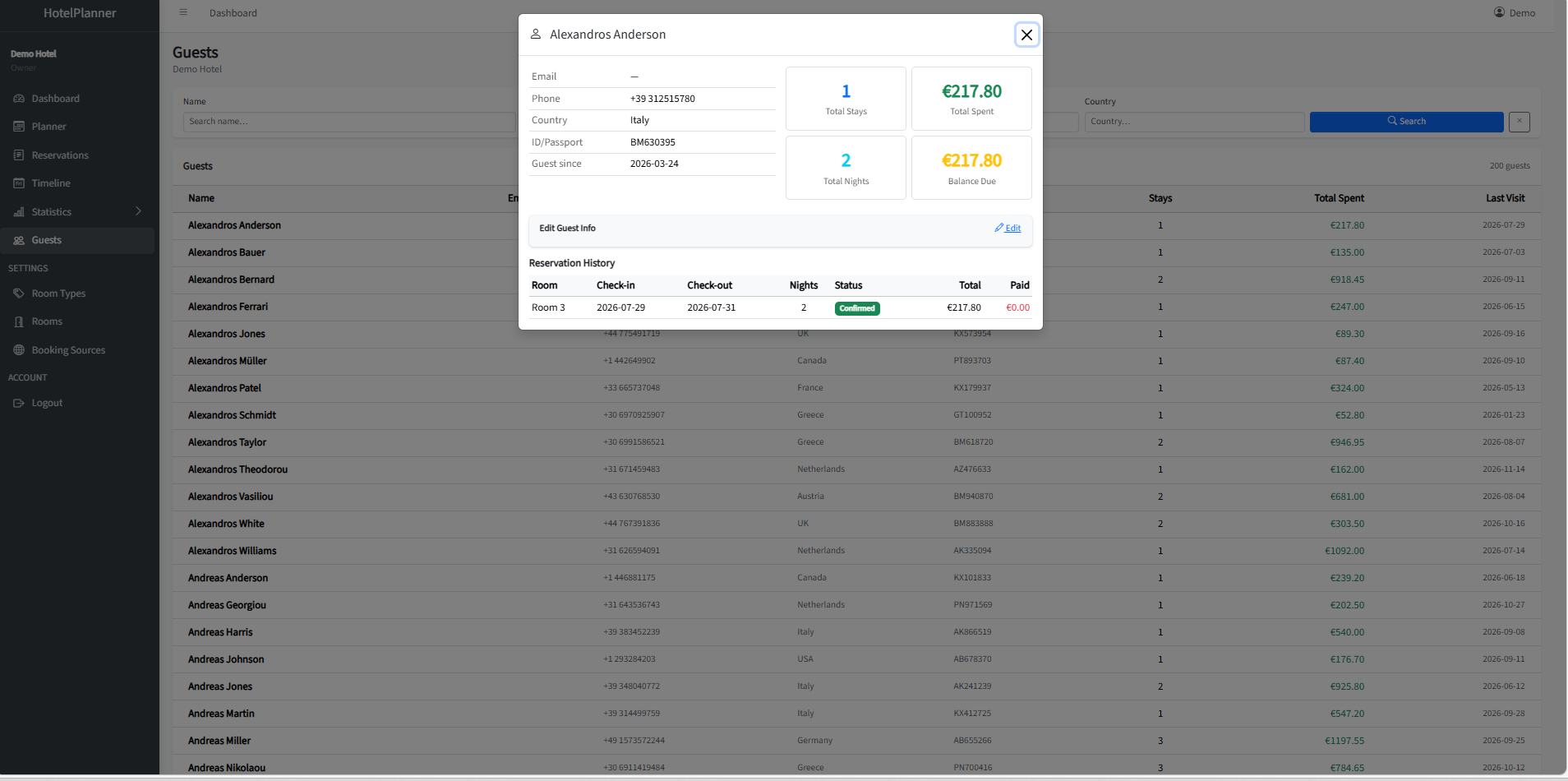Open the Demo user account menu

pyautogui.click(x=1515, y=12)
